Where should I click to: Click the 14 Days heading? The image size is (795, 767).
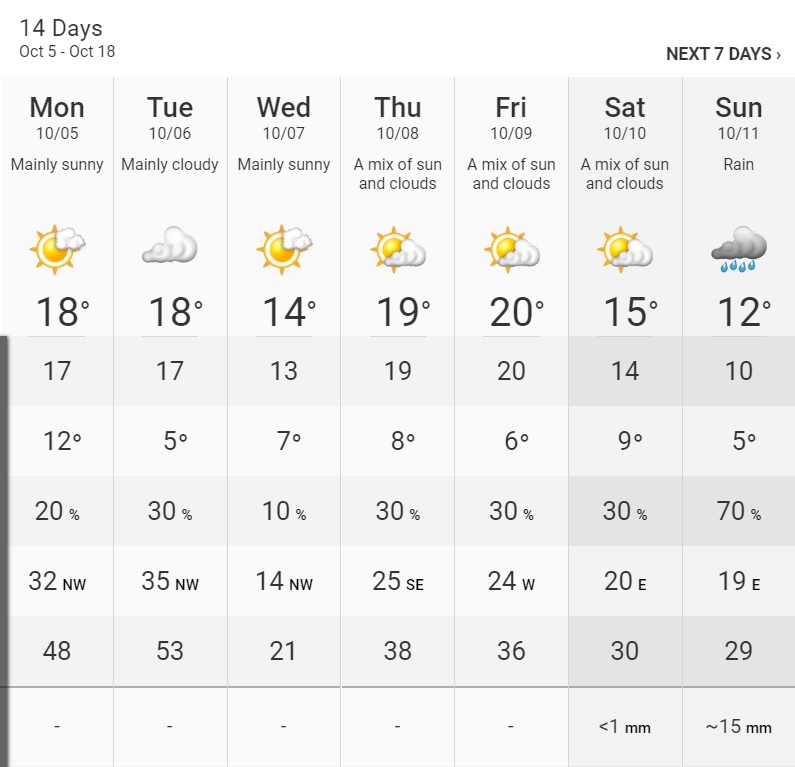pos(61,28)
